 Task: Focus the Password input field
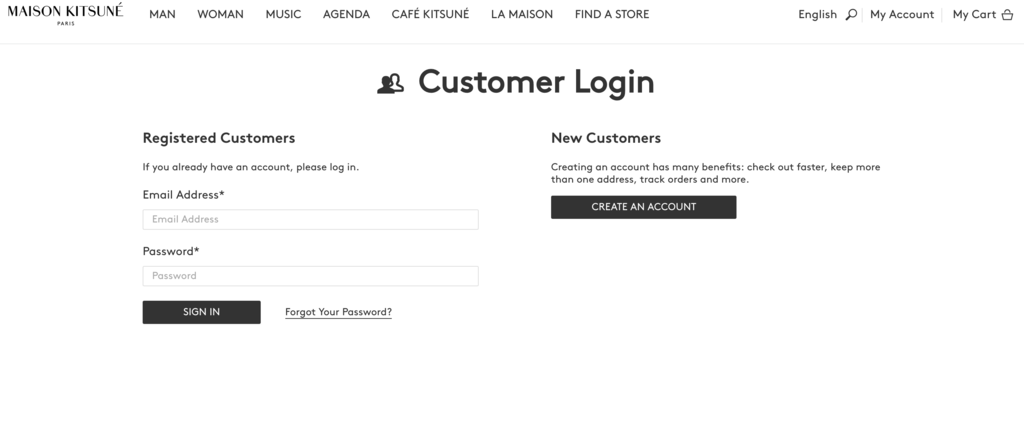(x=310, y=276)
